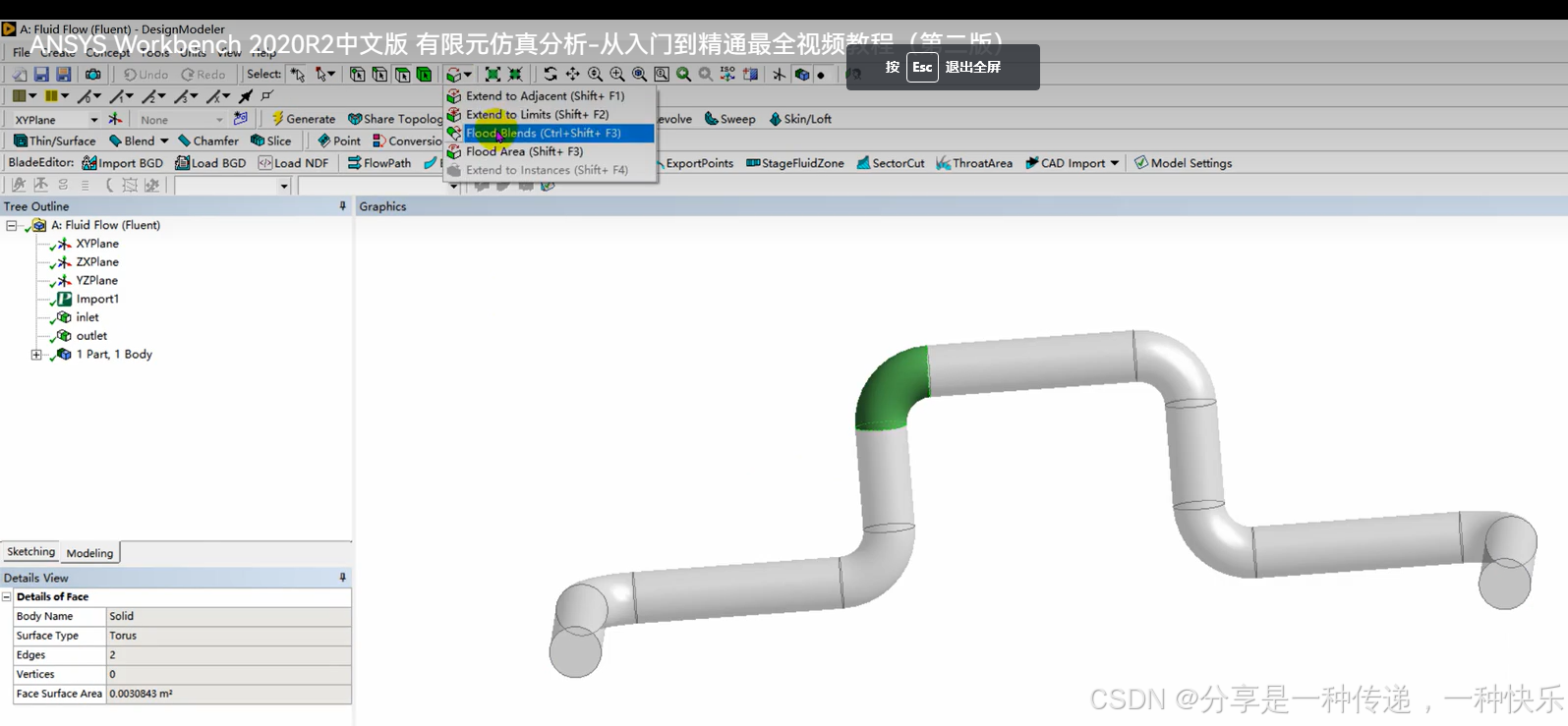This screenshot has height=726, width=1568.
Task: Open the Blend dropdown arrow
Action: [164, 140]
